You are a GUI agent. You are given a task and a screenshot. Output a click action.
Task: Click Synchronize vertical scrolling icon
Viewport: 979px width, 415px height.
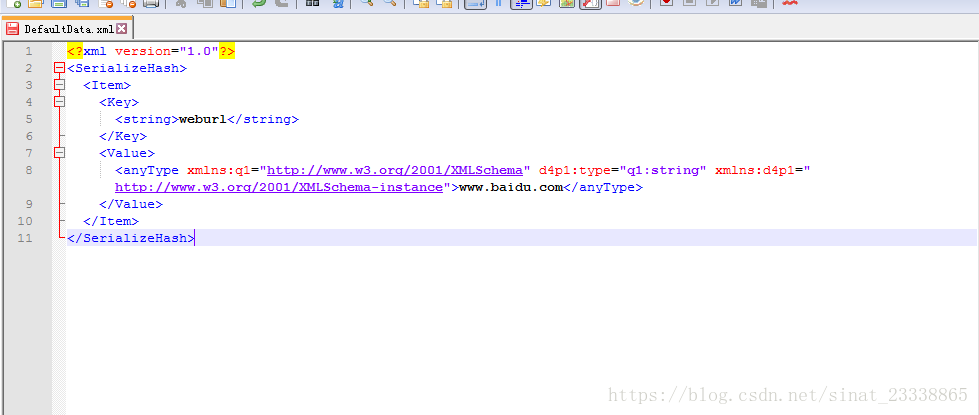(x=421, y=3)
